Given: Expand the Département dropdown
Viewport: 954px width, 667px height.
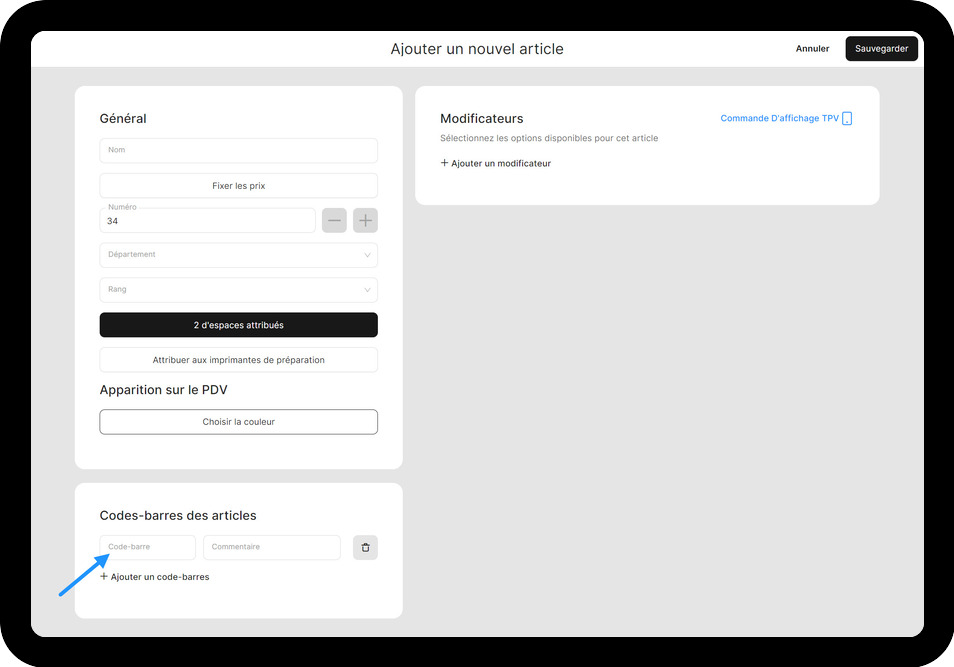Looking at the screenshot, I should pos(238,255).
